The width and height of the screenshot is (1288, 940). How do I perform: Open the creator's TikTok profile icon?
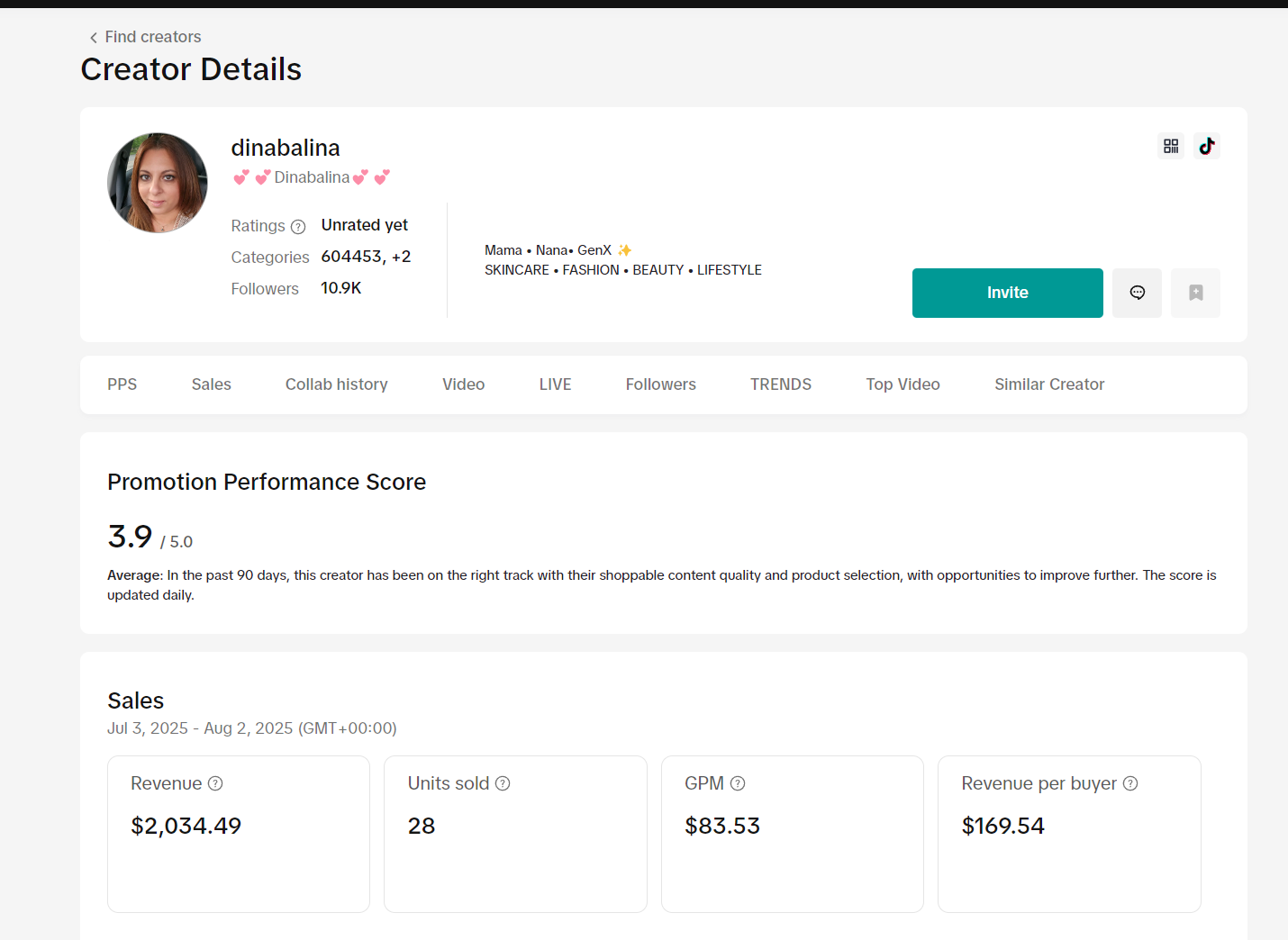pyautogui.click(x=1206, y=146)
